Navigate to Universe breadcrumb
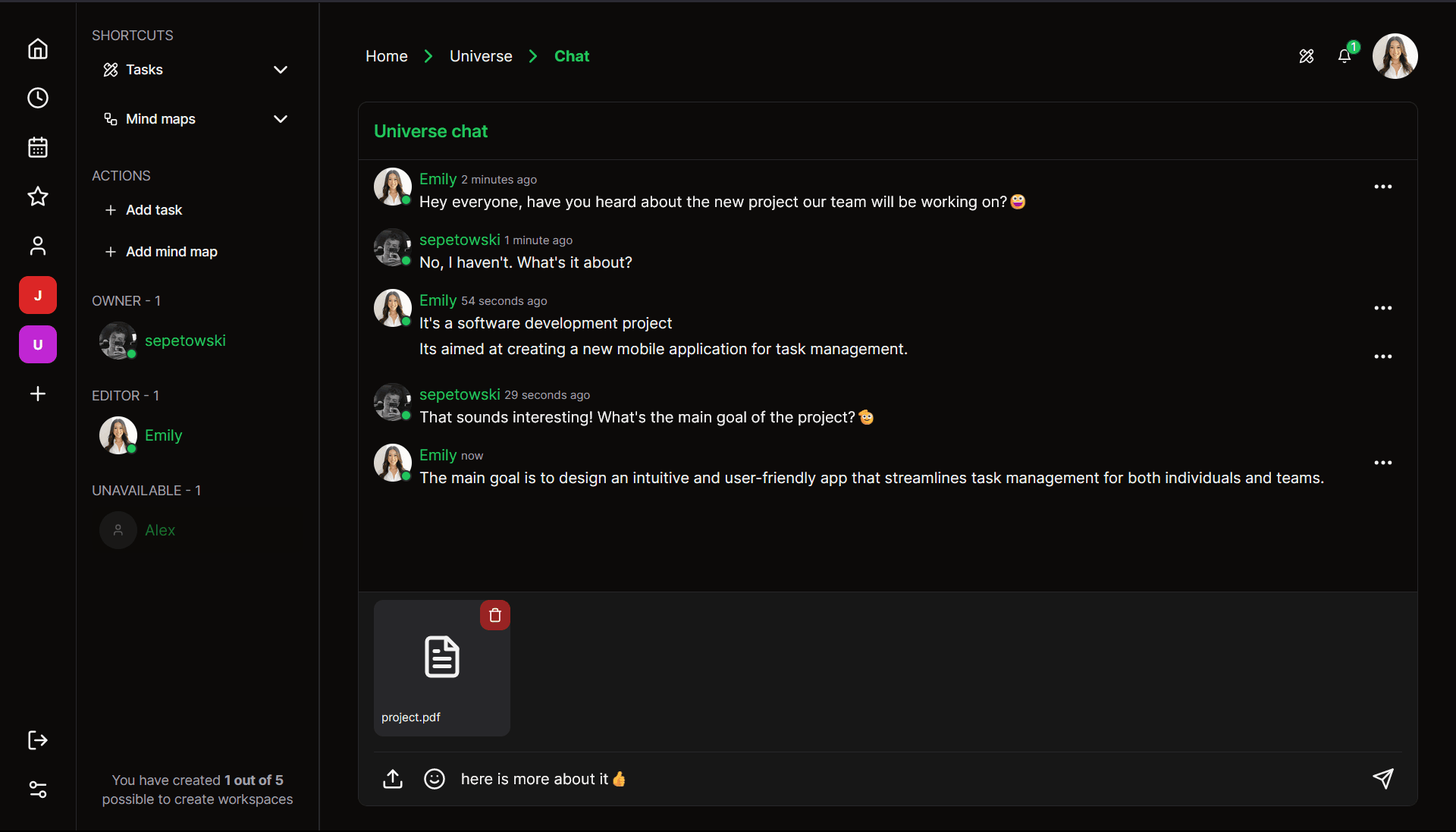Viewport: 1456px width, 832px height. [x=481, y=56]
